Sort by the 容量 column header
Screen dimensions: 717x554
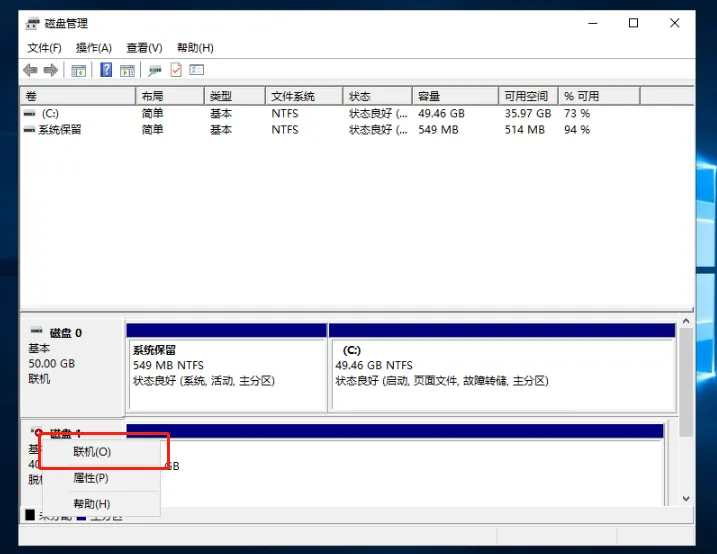pos(455,96)
